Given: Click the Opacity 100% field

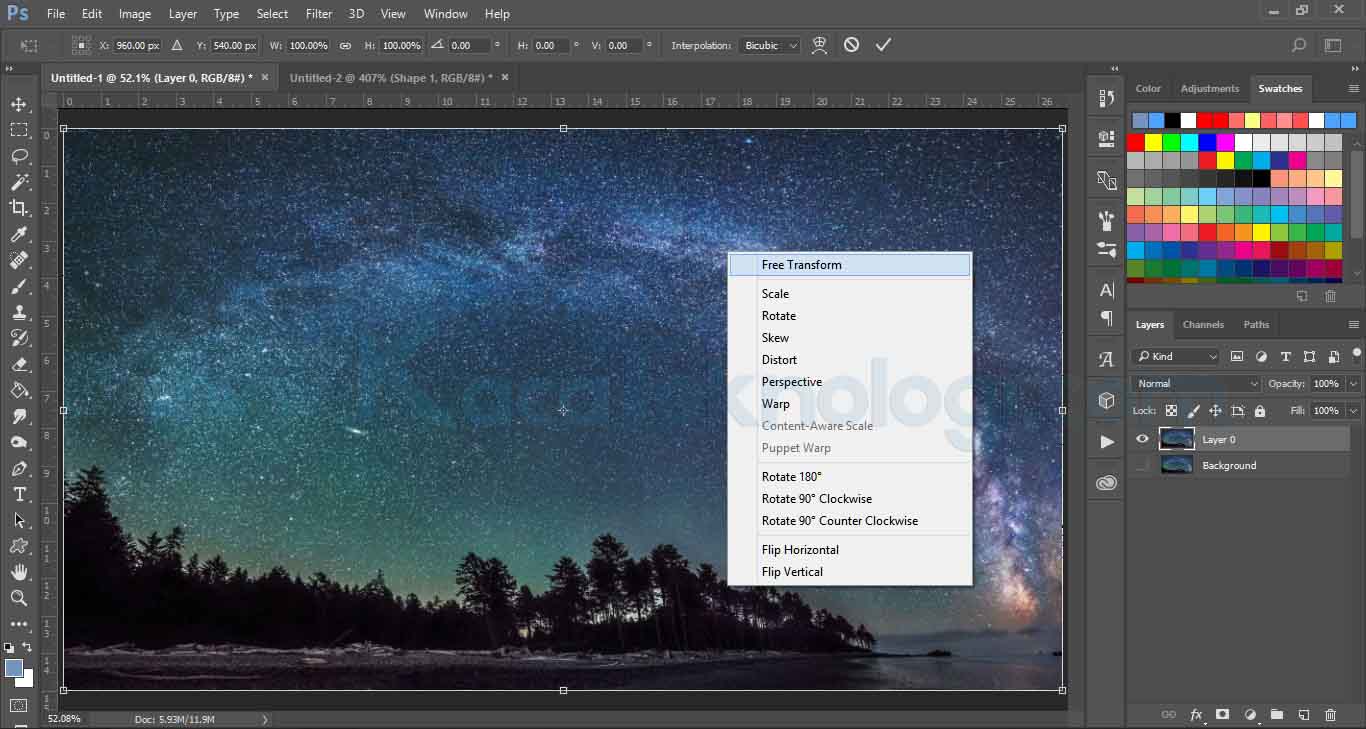Looking at the screenshot, I should coord(1327,383).
